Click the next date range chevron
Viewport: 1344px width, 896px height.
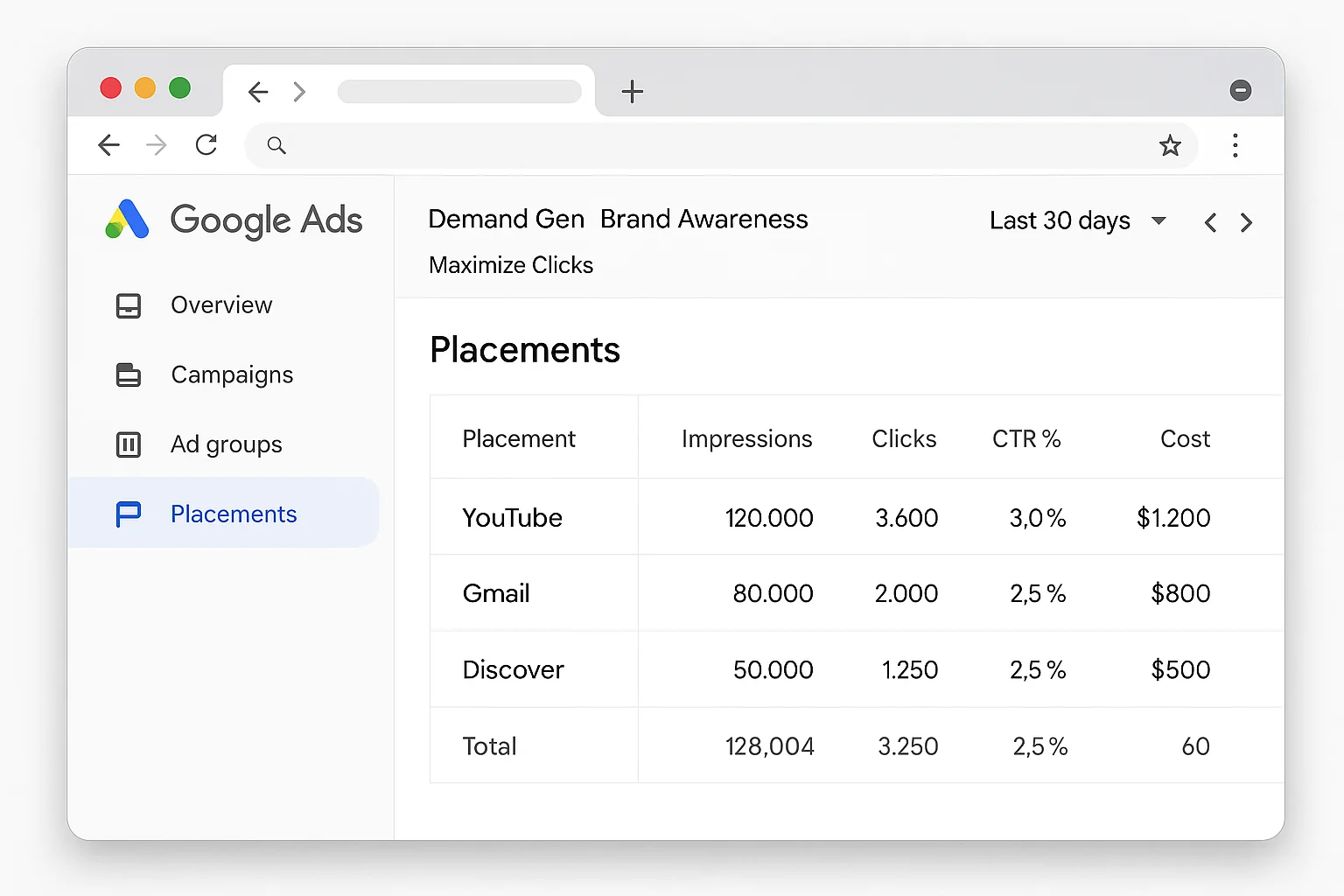pos(1246,222)
